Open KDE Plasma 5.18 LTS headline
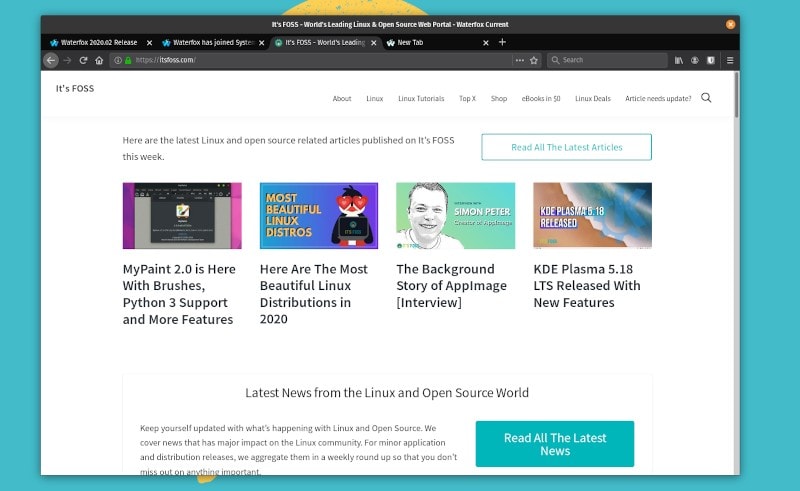The width and height of the screenshot is (800, 491). pyautogui.click(x=587, y=286)
